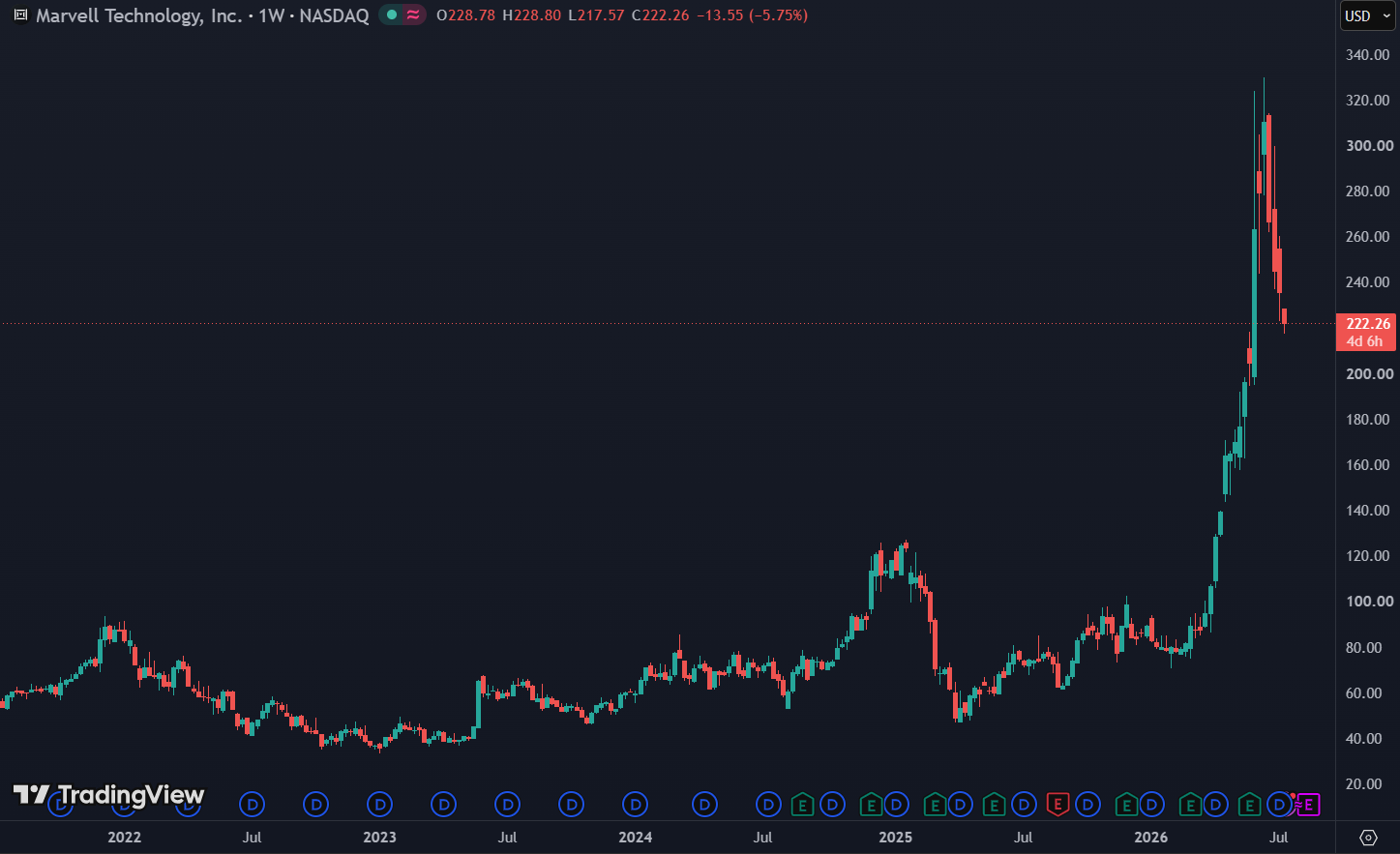The height and width of the screenshot is (854, 1400).
Task: Click the 120.00 price axis label
Action: point(1369,556)
